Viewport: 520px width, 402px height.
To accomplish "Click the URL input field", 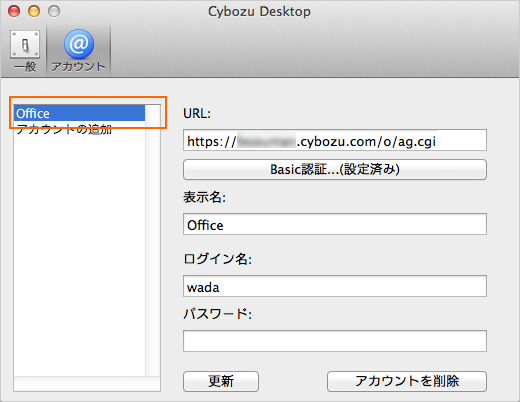I will (x=335, y=140).
